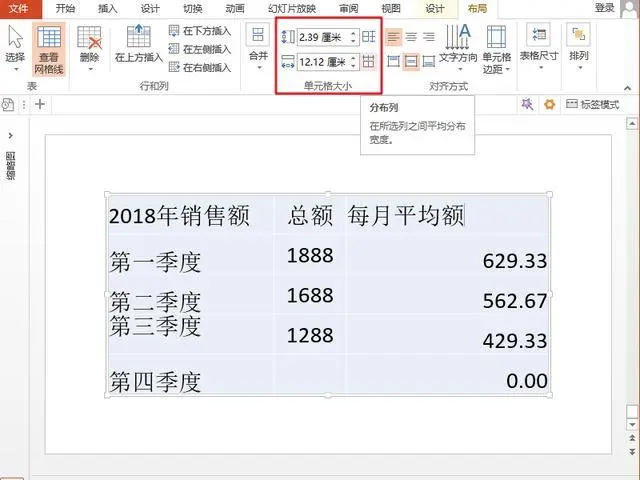Click the header cell '总额'
The height and width of the screenshot is (480, 640).
310,216
